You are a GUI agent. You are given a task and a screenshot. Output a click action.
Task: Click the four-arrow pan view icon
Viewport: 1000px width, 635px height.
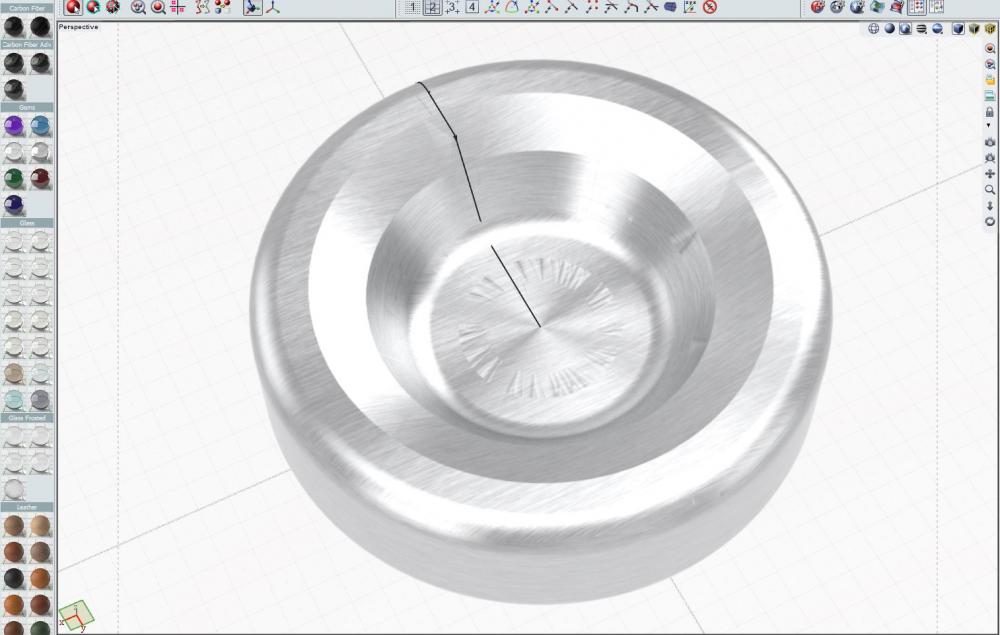pyautogui.click(x=990, y=173)
